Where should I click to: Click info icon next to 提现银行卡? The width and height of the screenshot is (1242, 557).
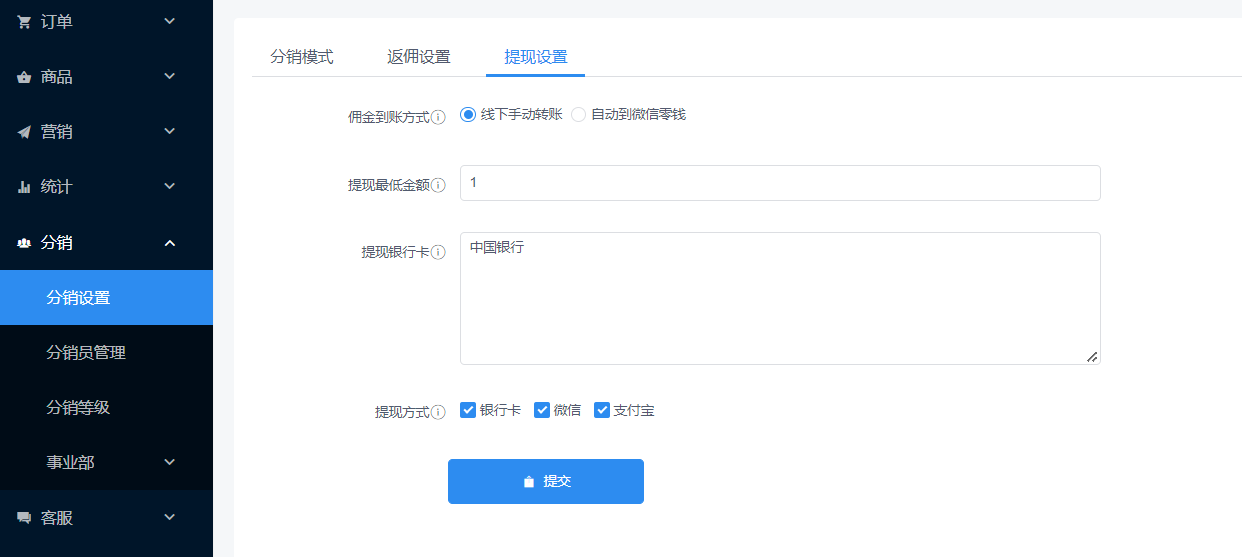438,252
